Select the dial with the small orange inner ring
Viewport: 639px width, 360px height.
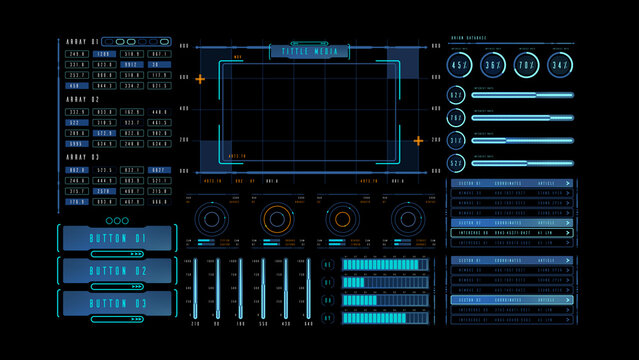pyautogui.click(x=342, y=219)
